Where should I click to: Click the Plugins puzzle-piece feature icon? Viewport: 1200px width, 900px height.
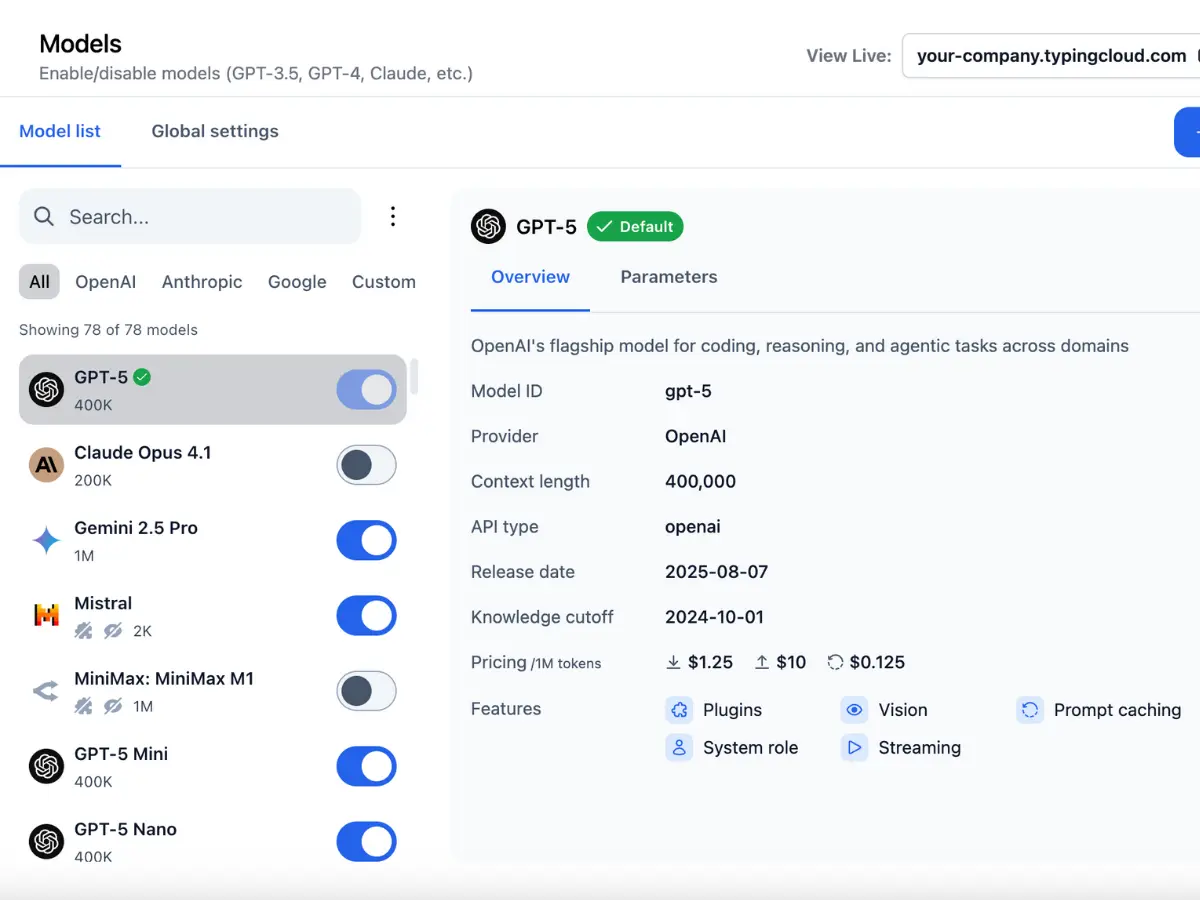(679, 710)
